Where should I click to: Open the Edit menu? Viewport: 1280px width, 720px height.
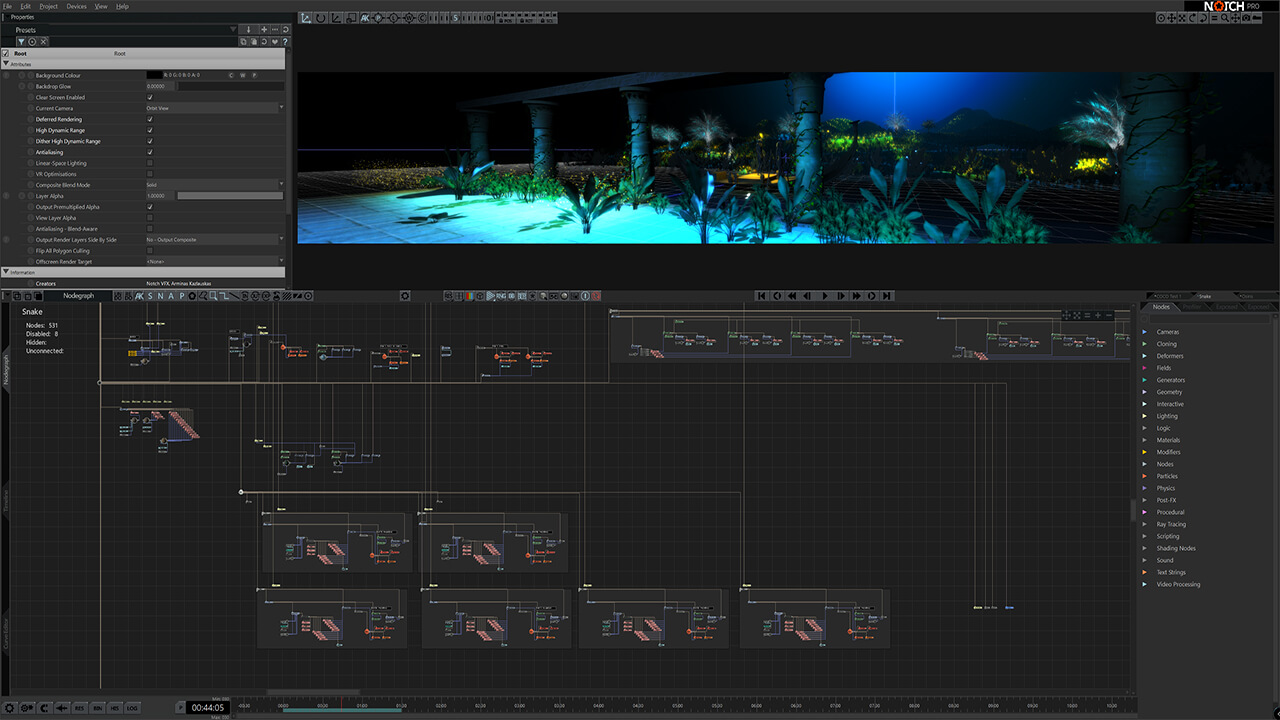pyautogui.click(x=25, y=6)
